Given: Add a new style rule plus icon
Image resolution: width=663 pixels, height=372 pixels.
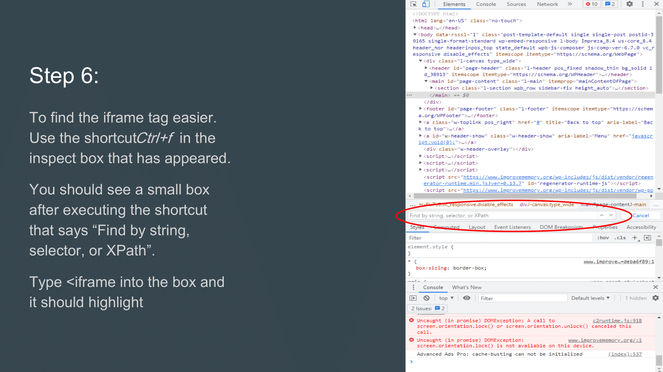Looking at the screenshot, I should click(635, 238).
